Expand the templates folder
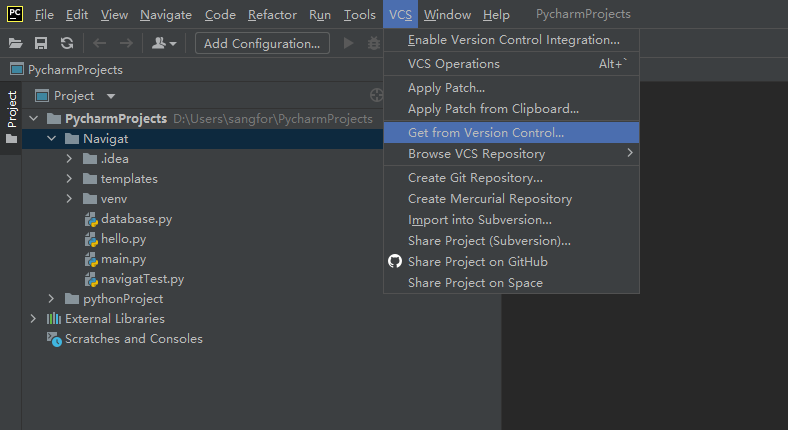The image size is (788, 430). pos(69,179)
